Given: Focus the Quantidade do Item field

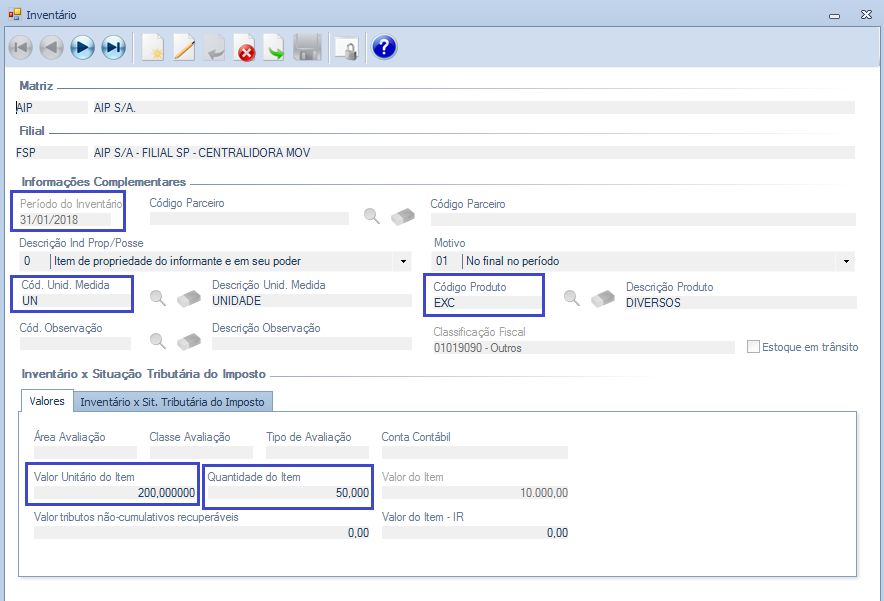Looking at the screenshot, I should tap(288, 493).
